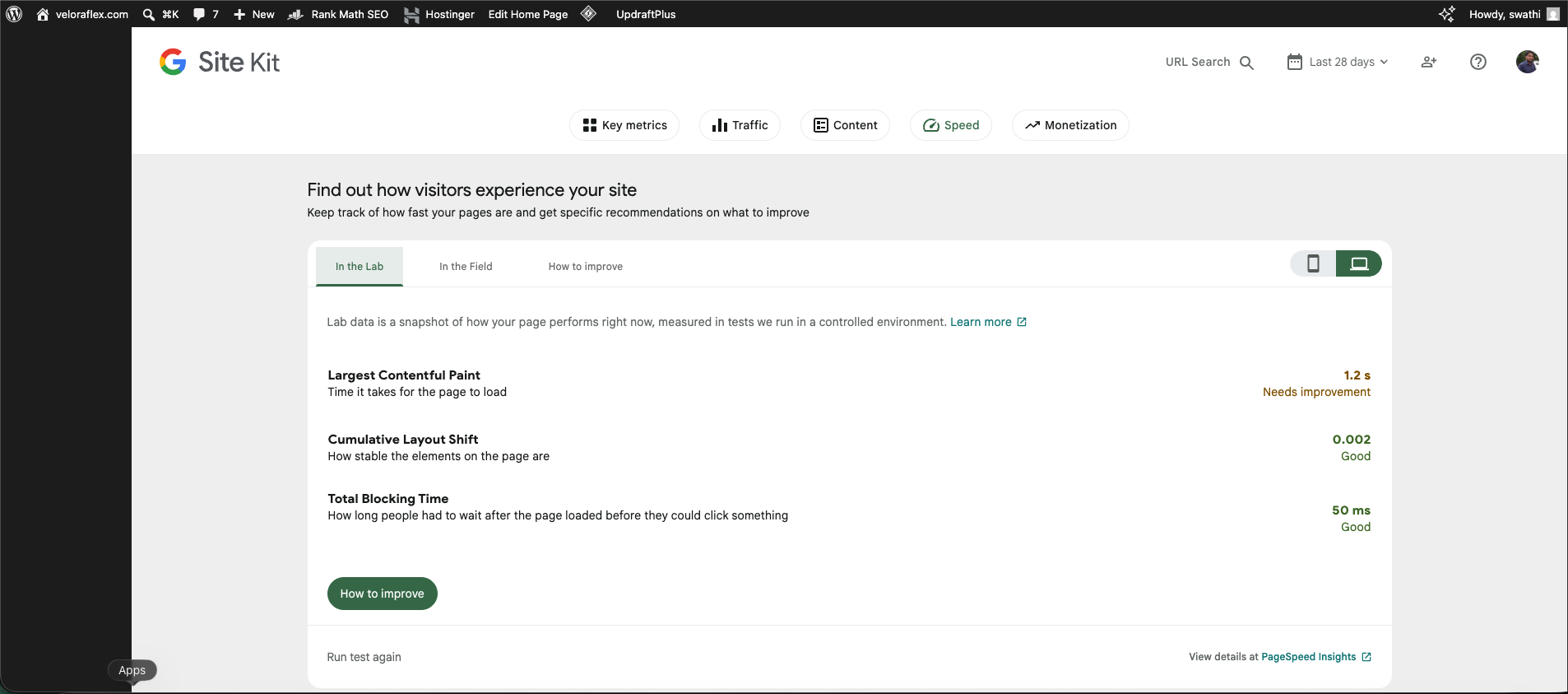Image resolution: width=1568 pixels, height=694 pixels.
Task: Open the Site Kit user avatar menu
Action: (1528, 62)
